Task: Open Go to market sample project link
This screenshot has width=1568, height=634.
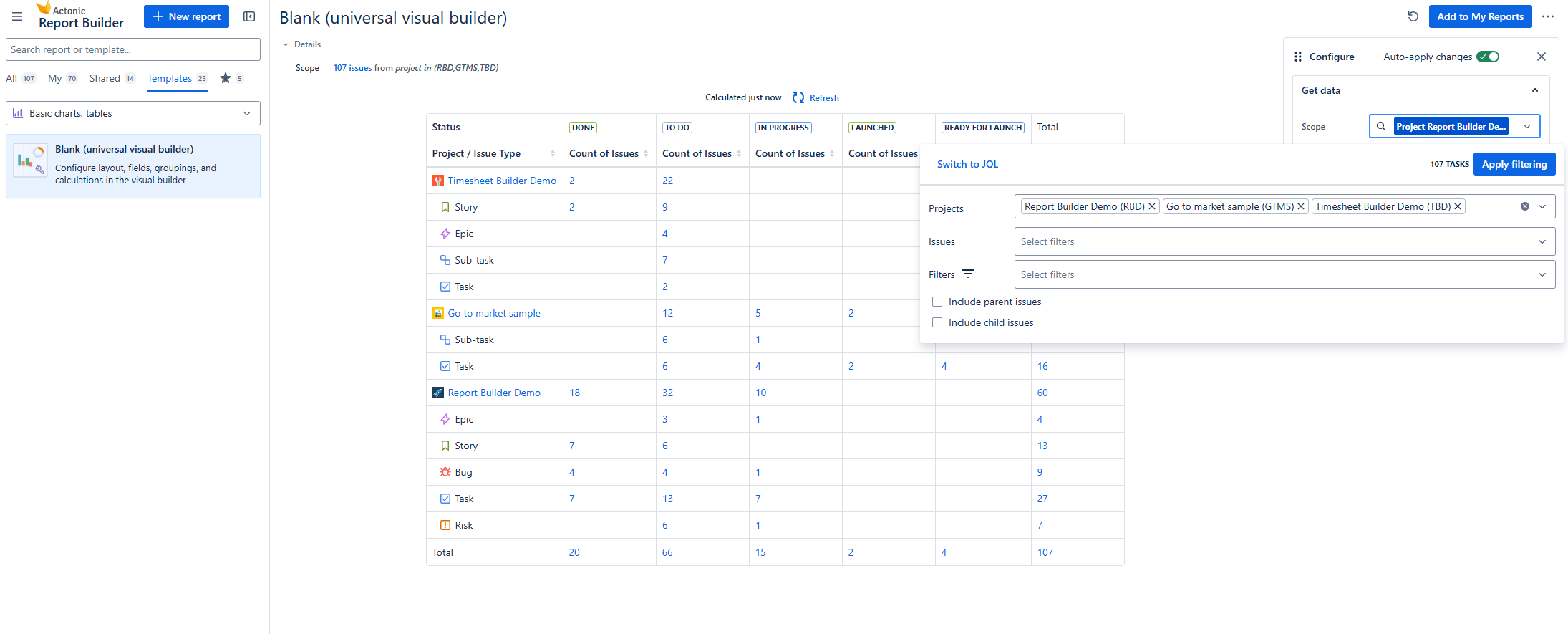Action: pos(494,313)
